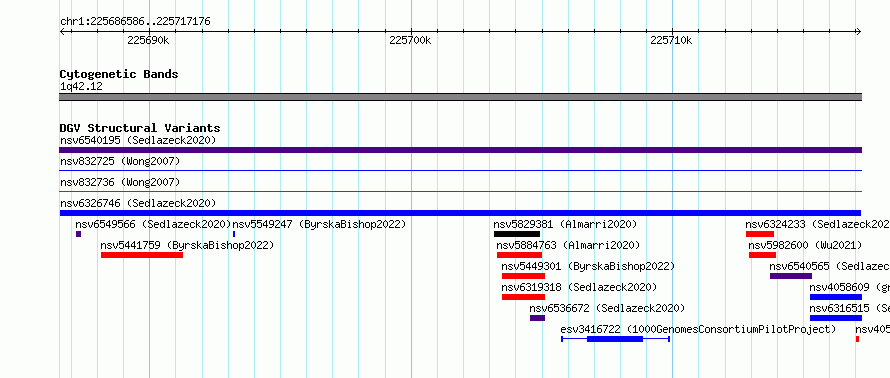The width and height of the screenshot is (890, 378).
Task: Click the nsv6316515 blue variant bar
Action: [836, 318]
